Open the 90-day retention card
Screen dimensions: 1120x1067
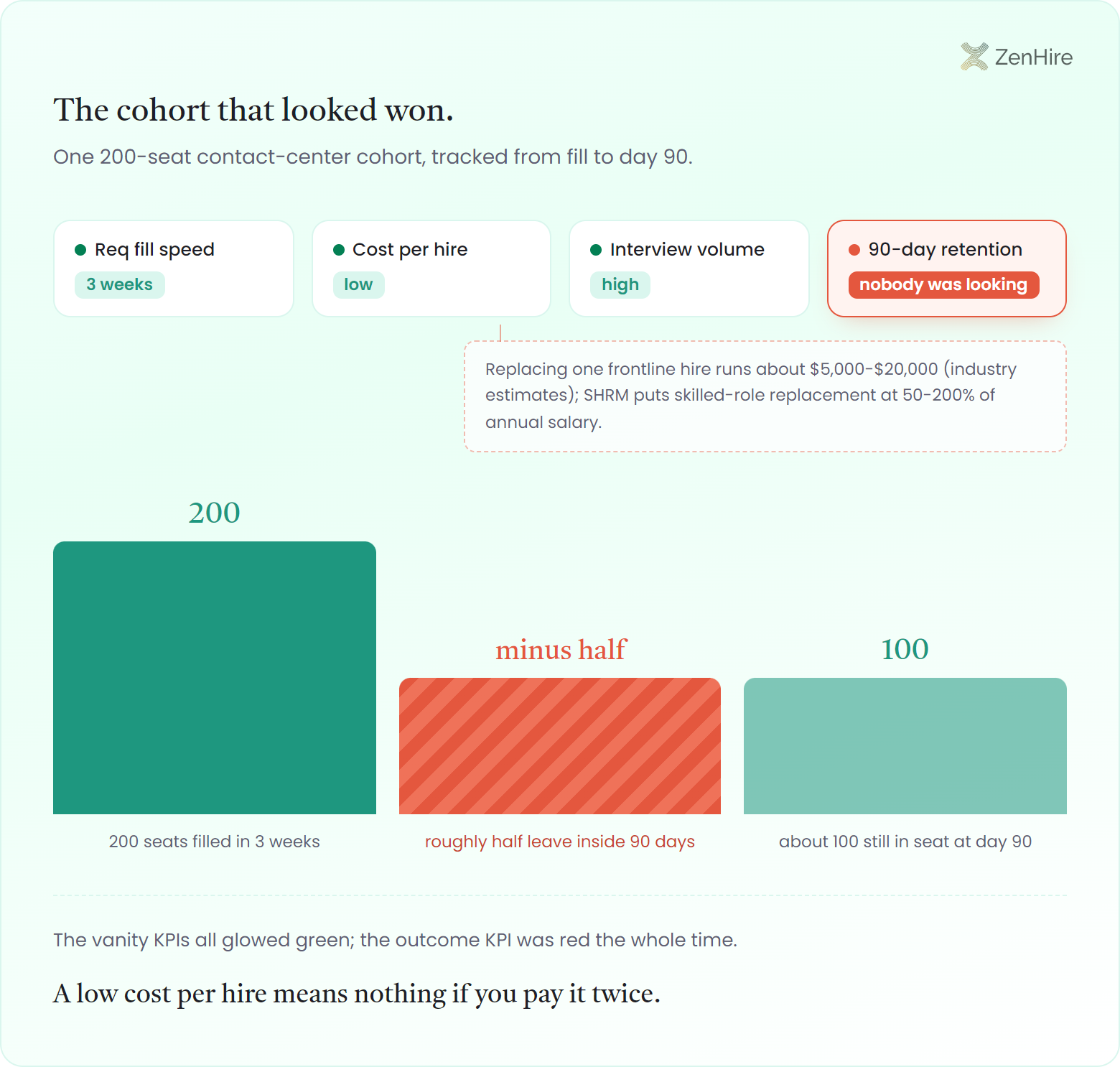pyautogui.click(x=947, y=269)
